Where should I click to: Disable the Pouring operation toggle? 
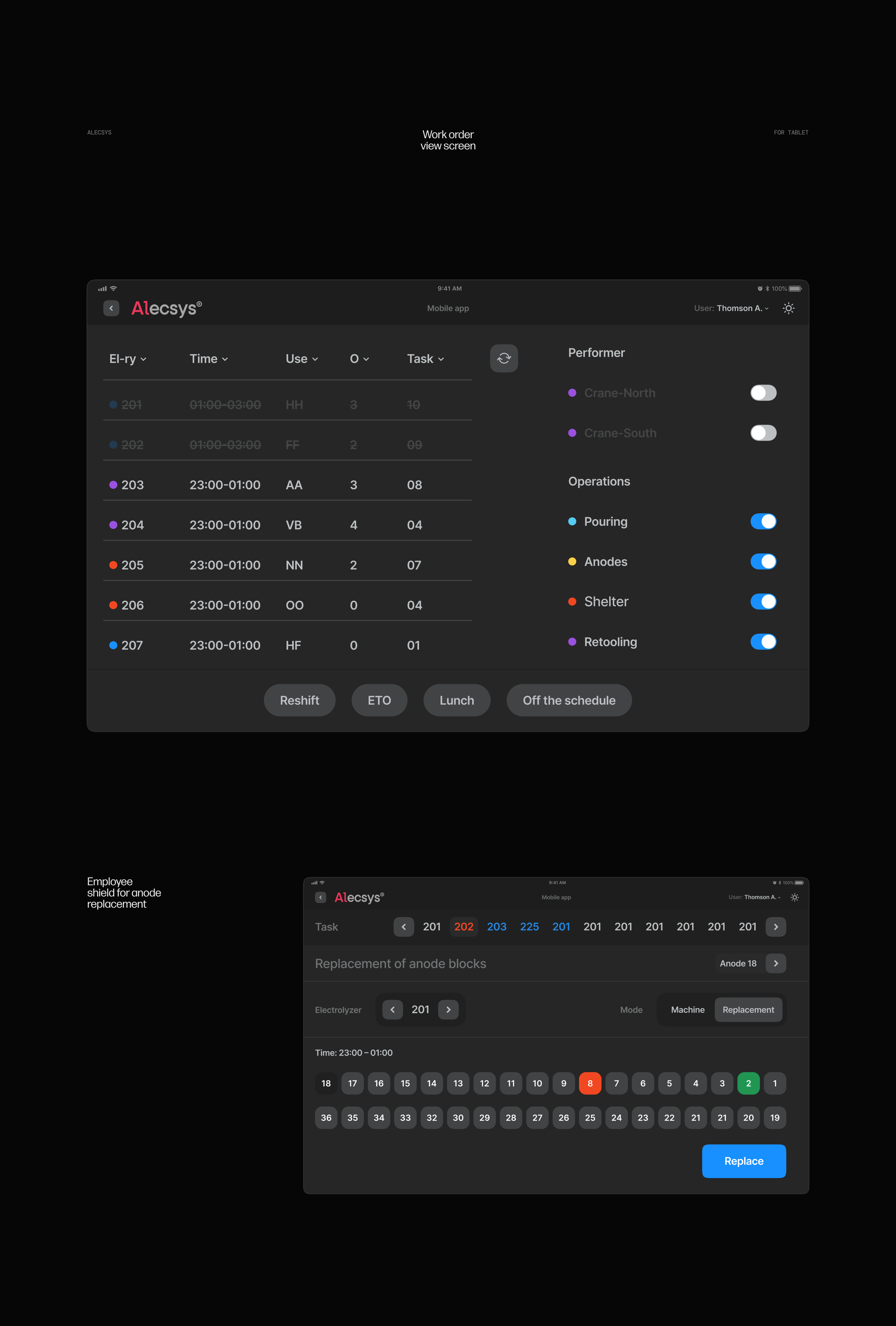(763, 521)
